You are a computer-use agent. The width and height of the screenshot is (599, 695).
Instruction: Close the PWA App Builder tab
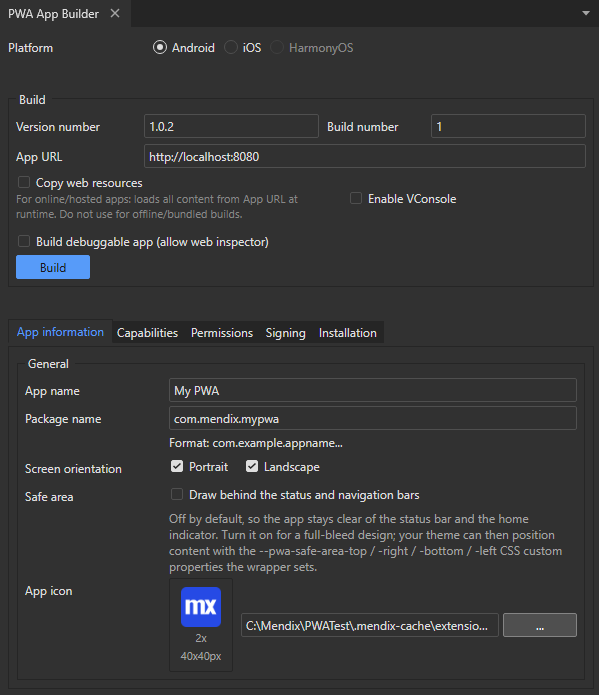point(115,14)
